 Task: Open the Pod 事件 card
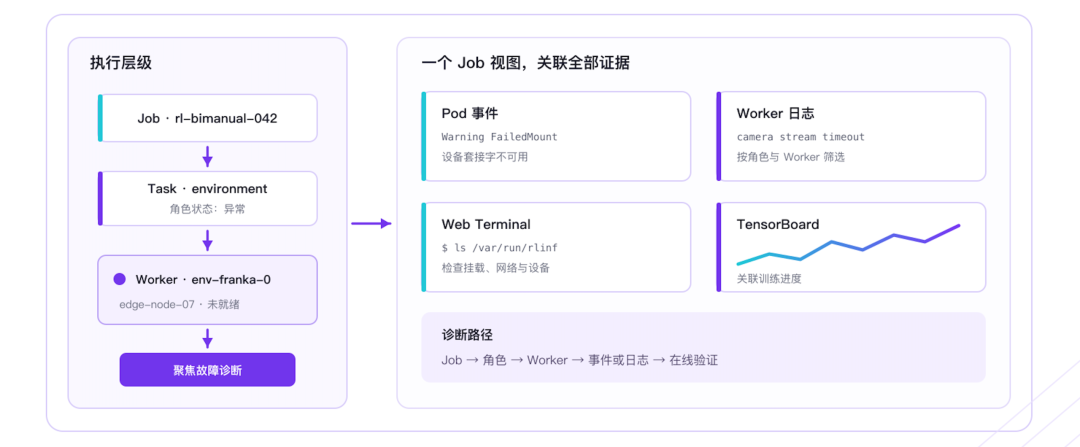point(556,136)
